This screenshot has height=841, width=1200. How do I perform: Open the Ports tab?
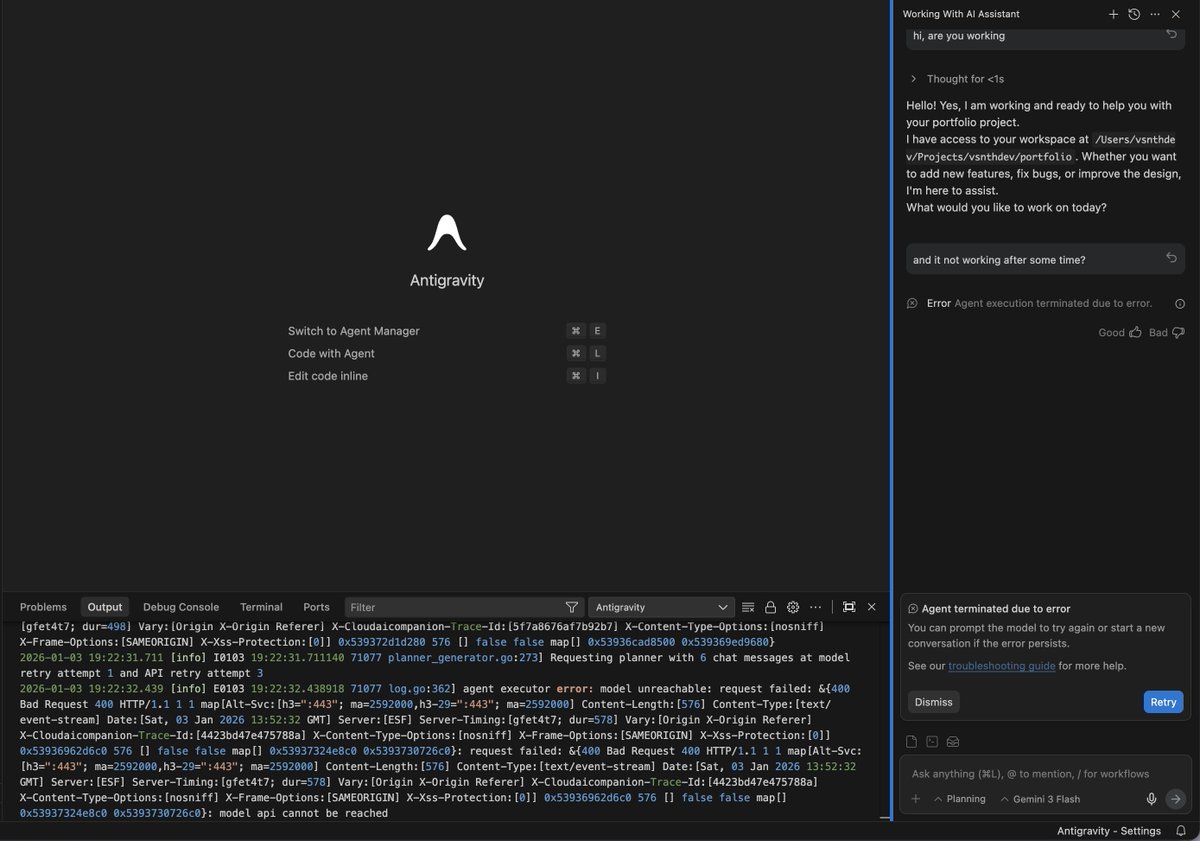316,607
